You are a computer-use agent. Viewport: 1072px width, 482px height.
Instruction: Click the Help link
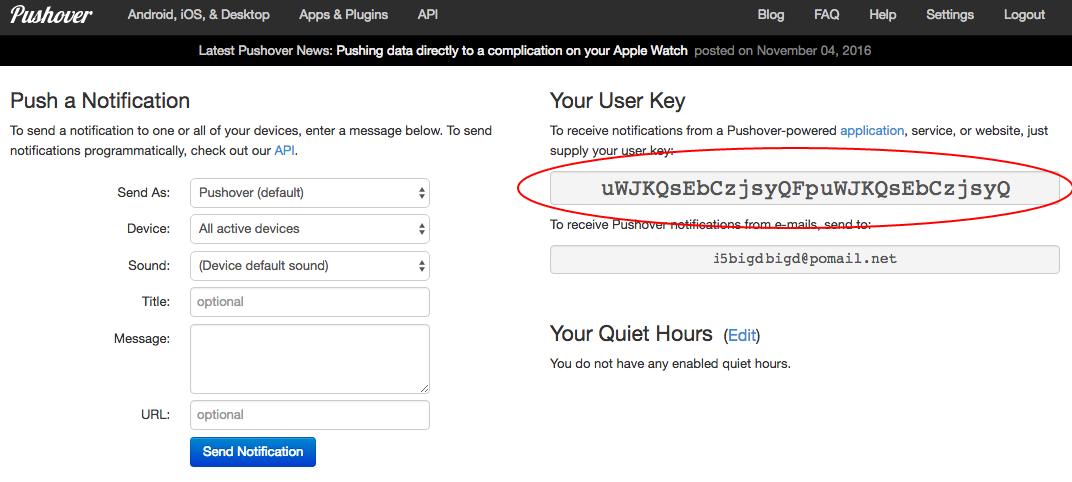click(882, 15)
